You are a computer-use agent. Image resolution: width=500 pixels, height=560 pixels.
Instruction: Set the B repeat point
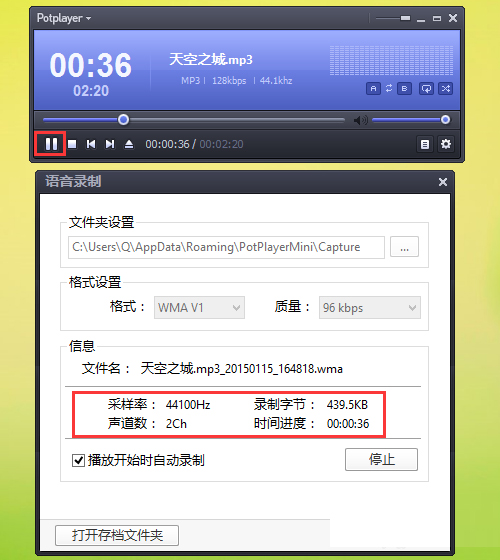[404, 89]
